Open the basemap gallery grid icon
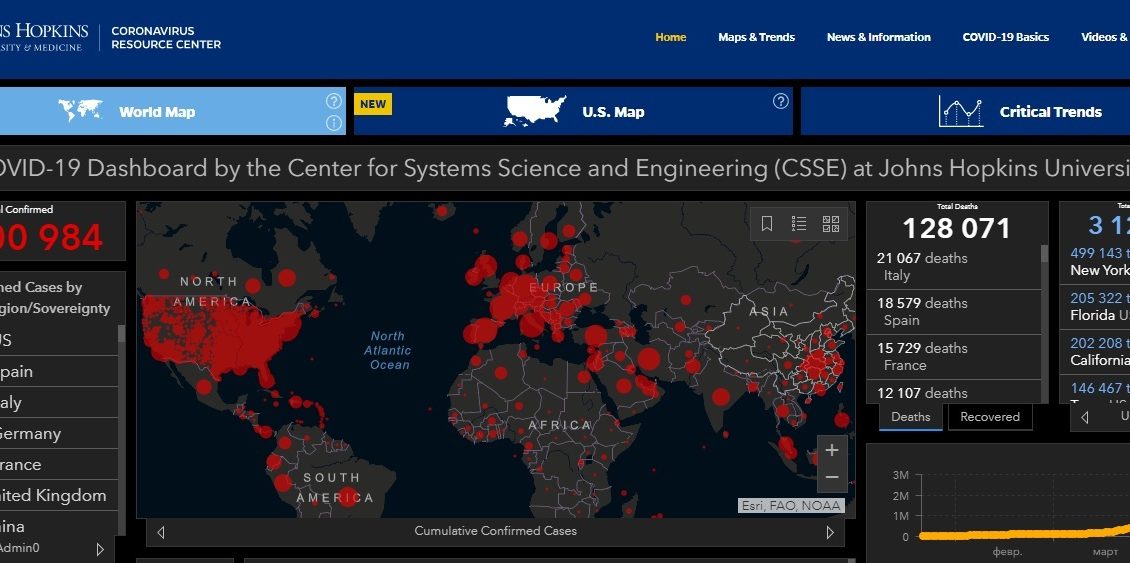Screen dimensions: 1130x563 click(831, 224)
